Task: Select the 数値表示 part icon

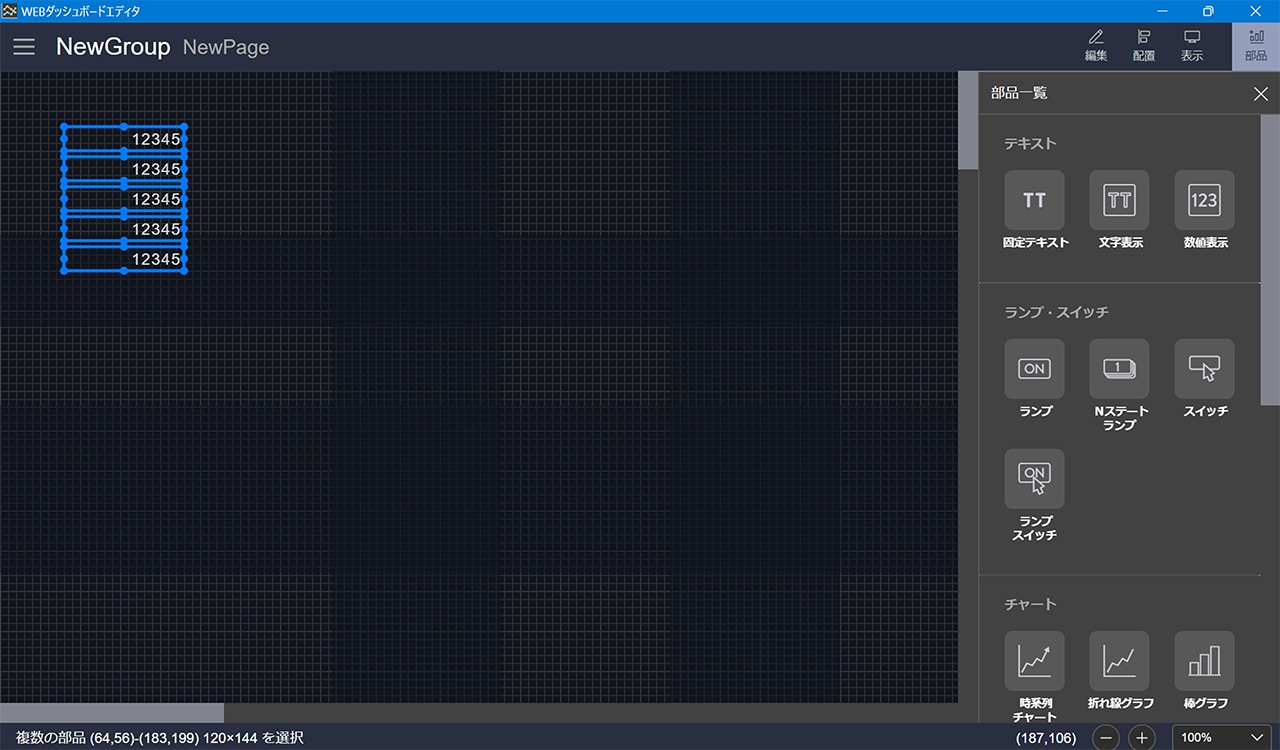Action: pyautogui.click(x=1204, y=200)
